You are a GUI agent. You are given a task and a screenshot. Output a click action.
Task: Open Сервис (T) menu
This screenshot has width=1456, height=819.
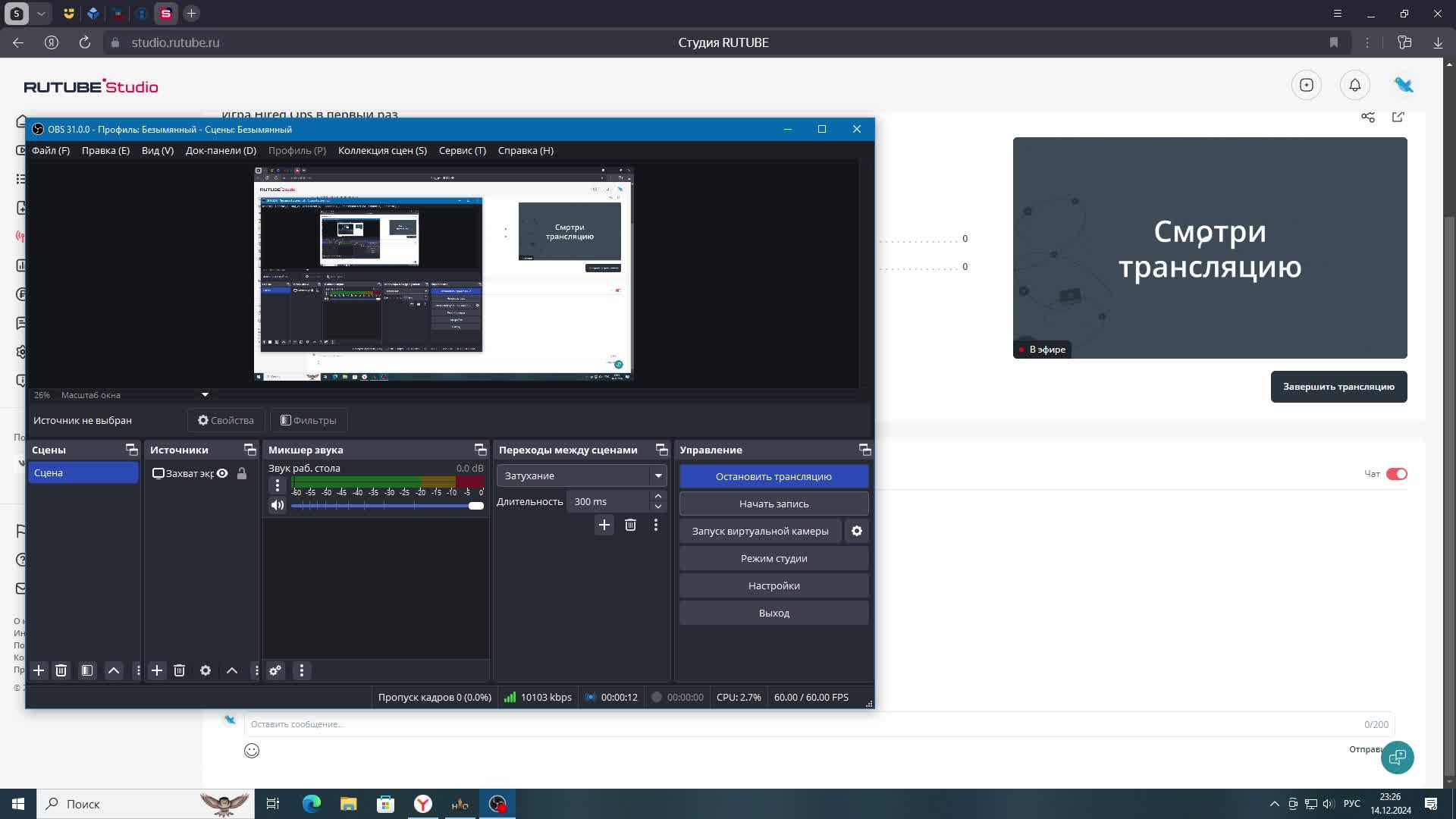(x=463, y=150)
